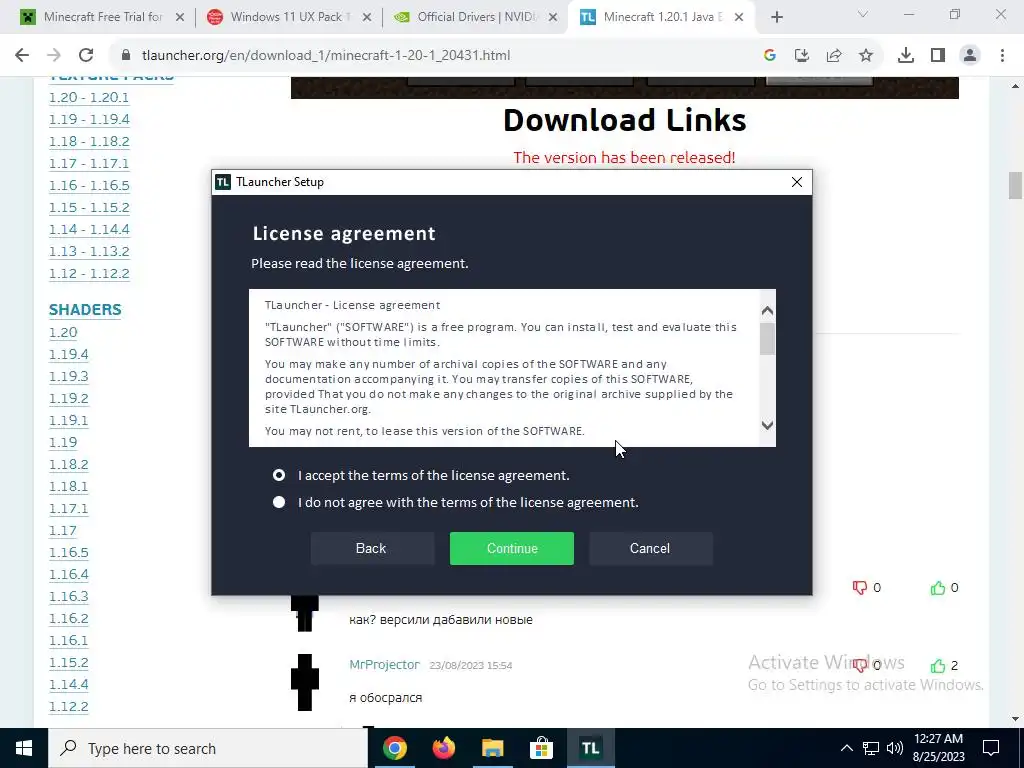Select 'I do not agree' radio option
This screenshot has width=1024, height=768.
(x=279, y=502)
